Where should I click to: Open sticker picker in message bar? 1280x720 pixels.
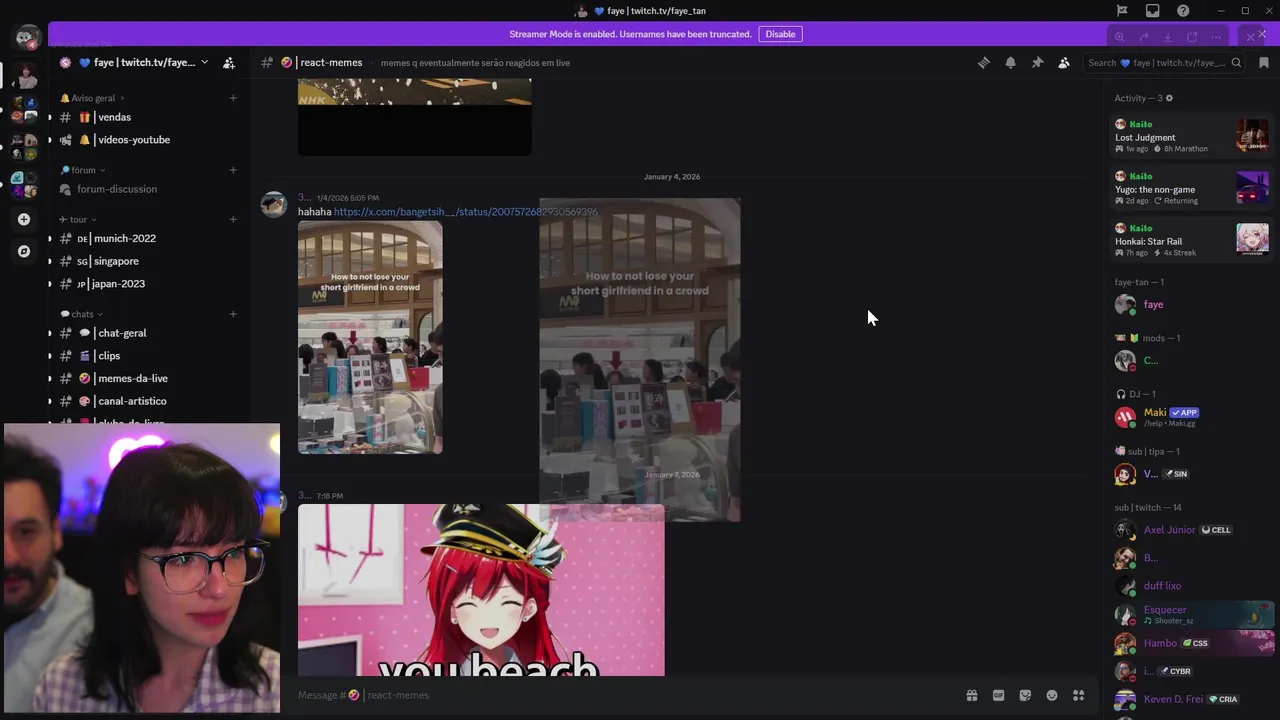click(1025, 695)
